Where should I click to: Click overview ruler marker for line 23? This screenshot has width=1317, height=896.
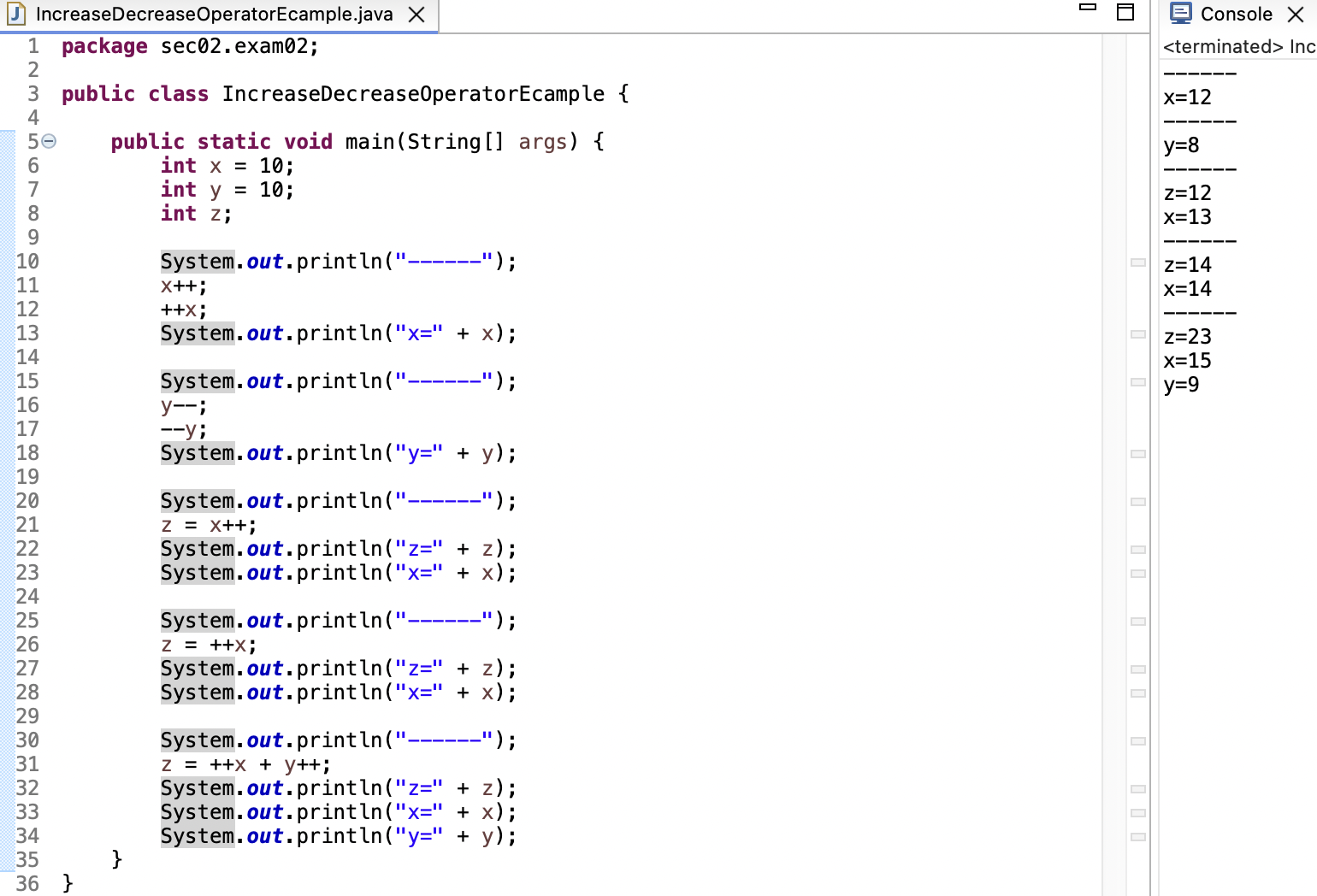point(1138,574)
